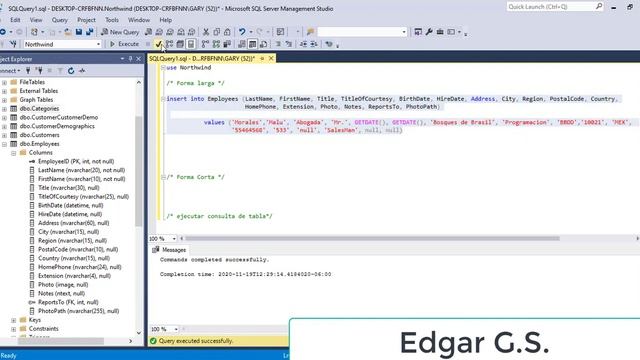640x360 pixels.
Task: Click the Properties wrench icon
Action: pyautogui.click(x=429, y=32)
